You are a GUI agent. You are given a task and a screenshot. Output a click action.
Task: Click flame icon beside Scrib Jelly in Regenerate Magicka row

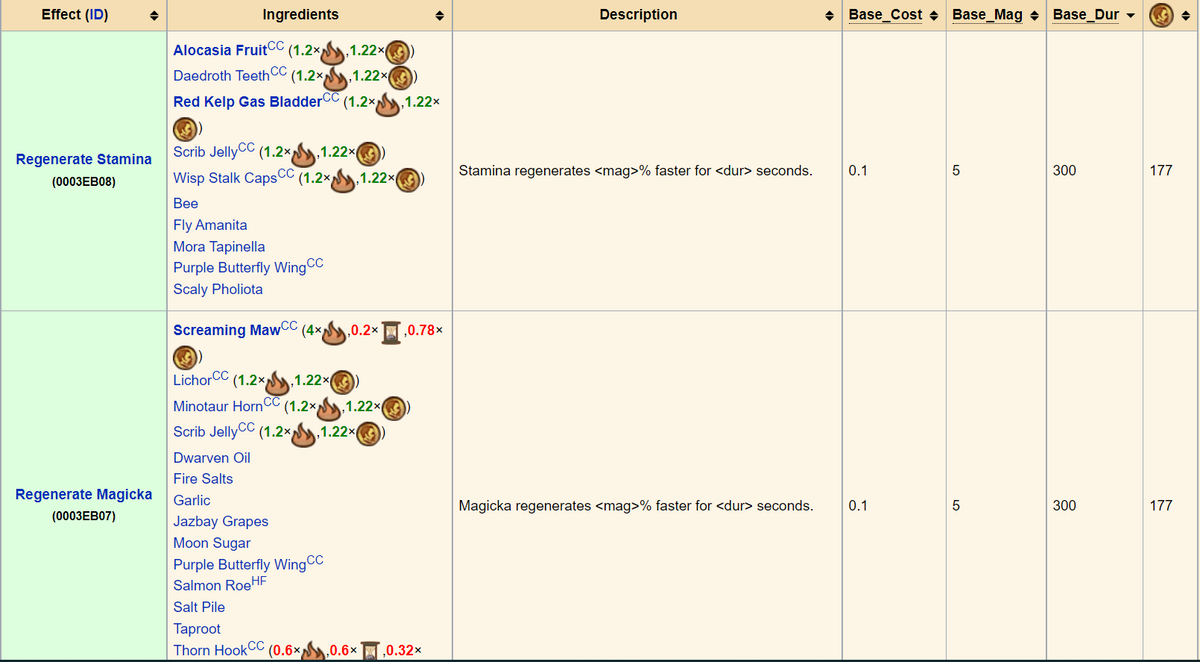point(302,433)
